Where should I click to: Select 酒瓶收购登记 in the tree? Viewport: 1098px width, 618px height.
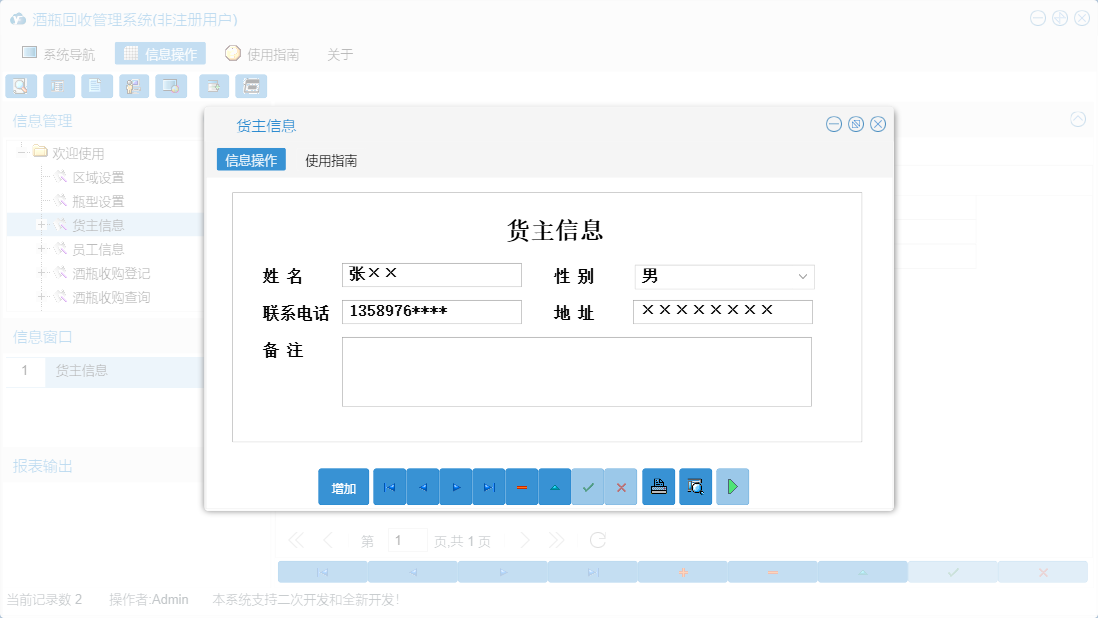(108, 273)
